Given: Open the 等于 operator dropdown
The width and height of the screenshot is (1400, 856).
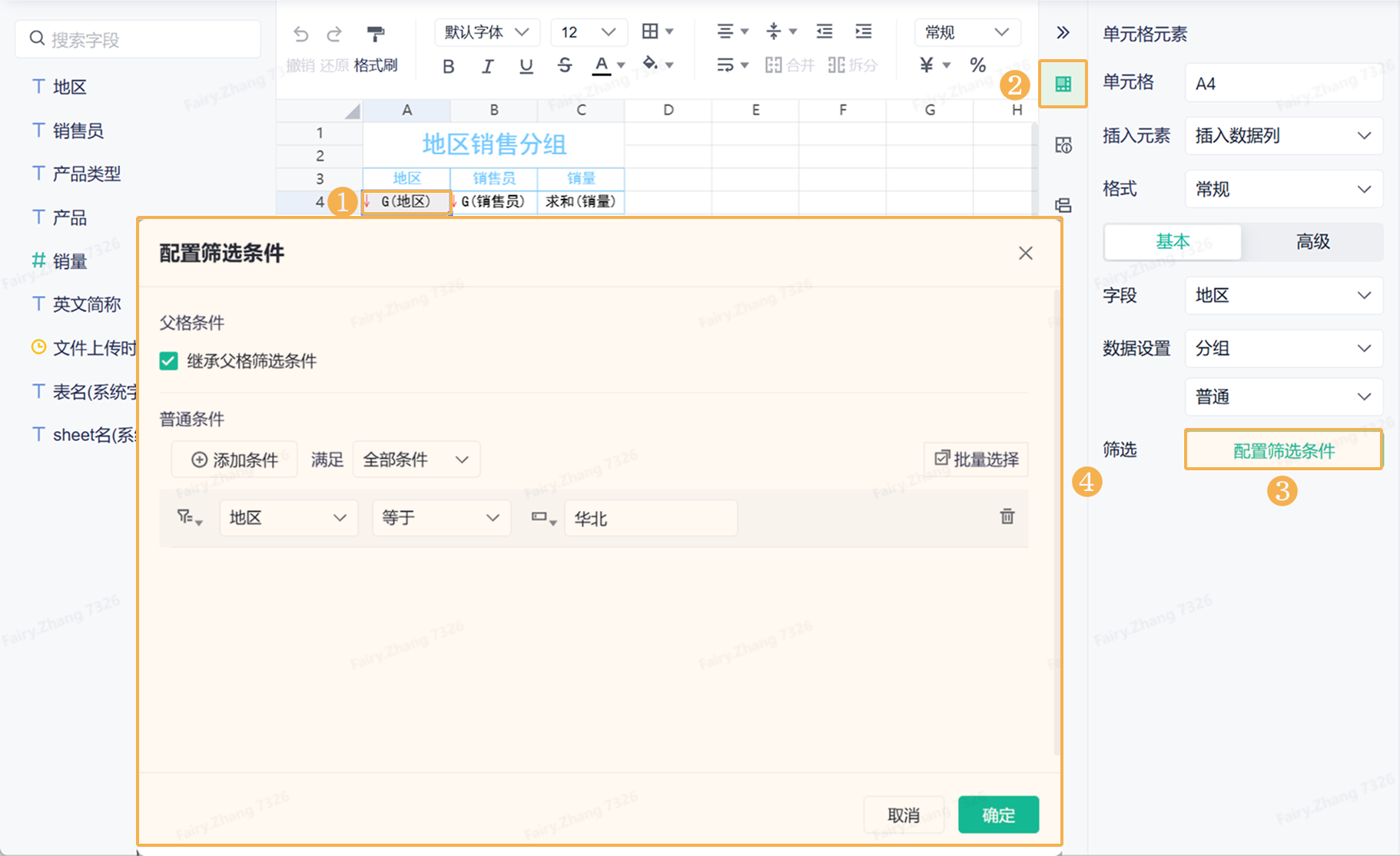Looking at the screenshot, I should pyautogui.click(x=441, y=518).
